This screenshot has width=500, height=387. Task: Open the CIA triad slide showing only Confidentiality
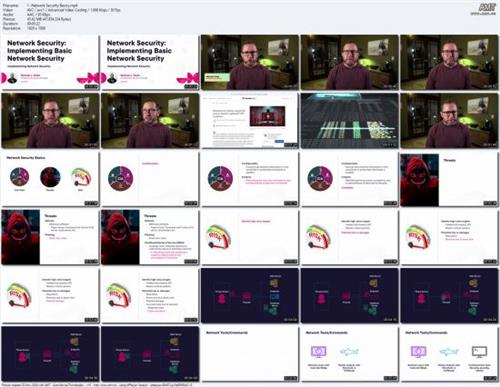point(150,179)
